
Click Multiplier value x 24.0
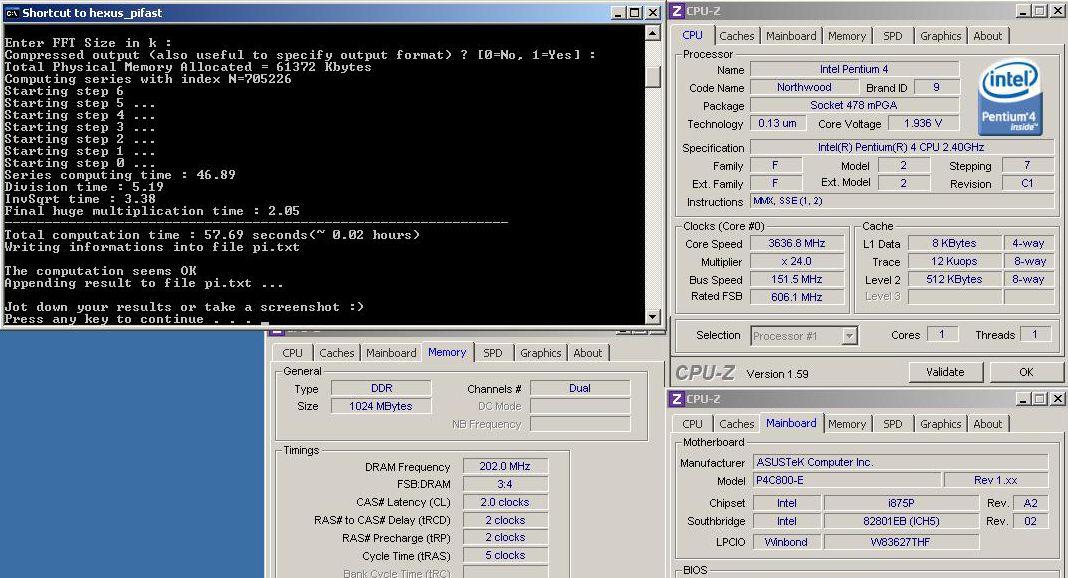click(x=796, y=261)
